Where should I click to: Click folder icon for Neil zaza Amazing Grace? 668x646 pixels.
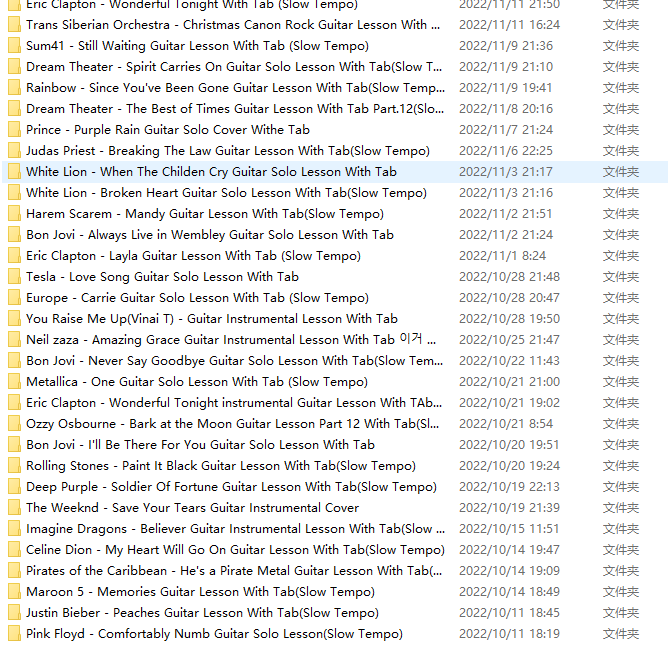14,340
